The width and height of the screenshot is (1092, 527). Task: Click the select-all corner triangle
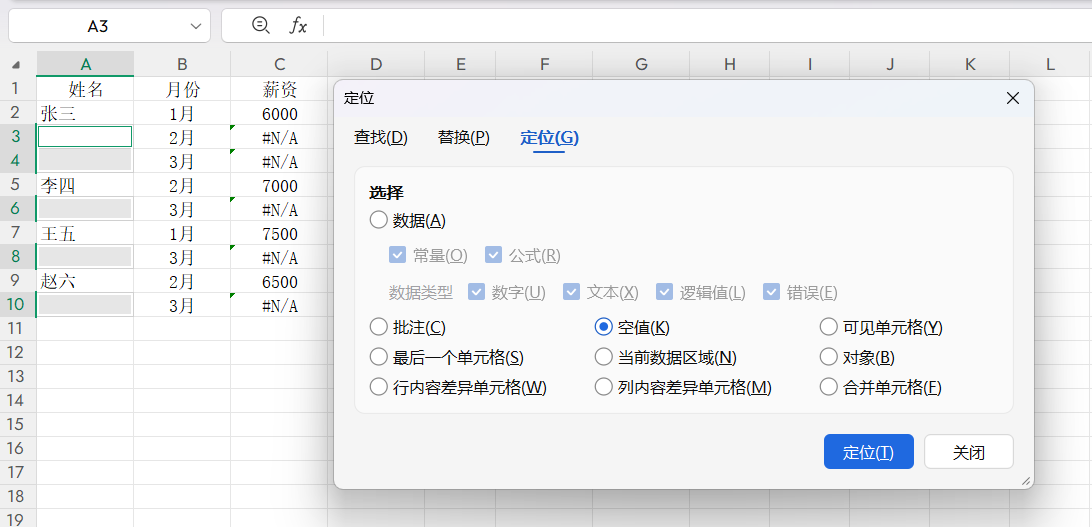coord(15,65)
